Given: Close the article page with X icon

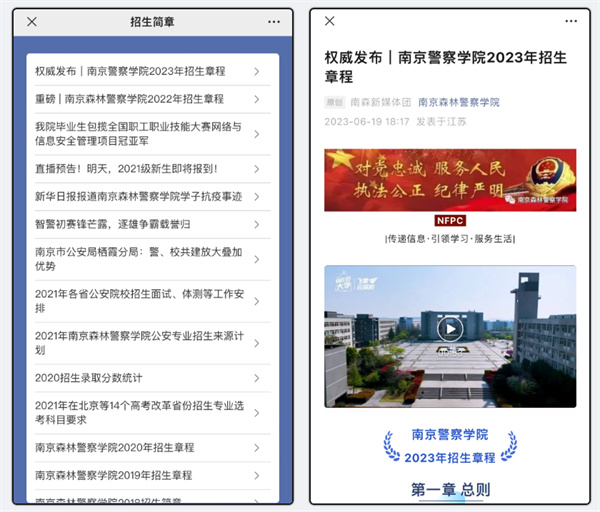Looking at the screenshot, I should tap(329, 21).
